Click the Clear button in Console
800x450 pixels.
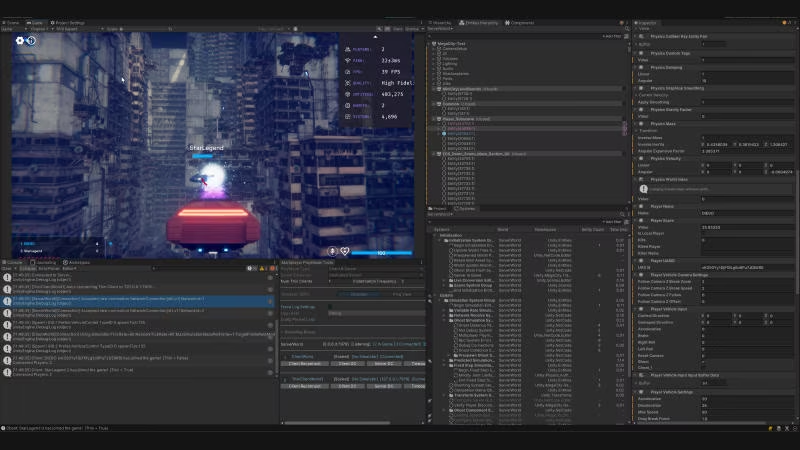(7, 268)
